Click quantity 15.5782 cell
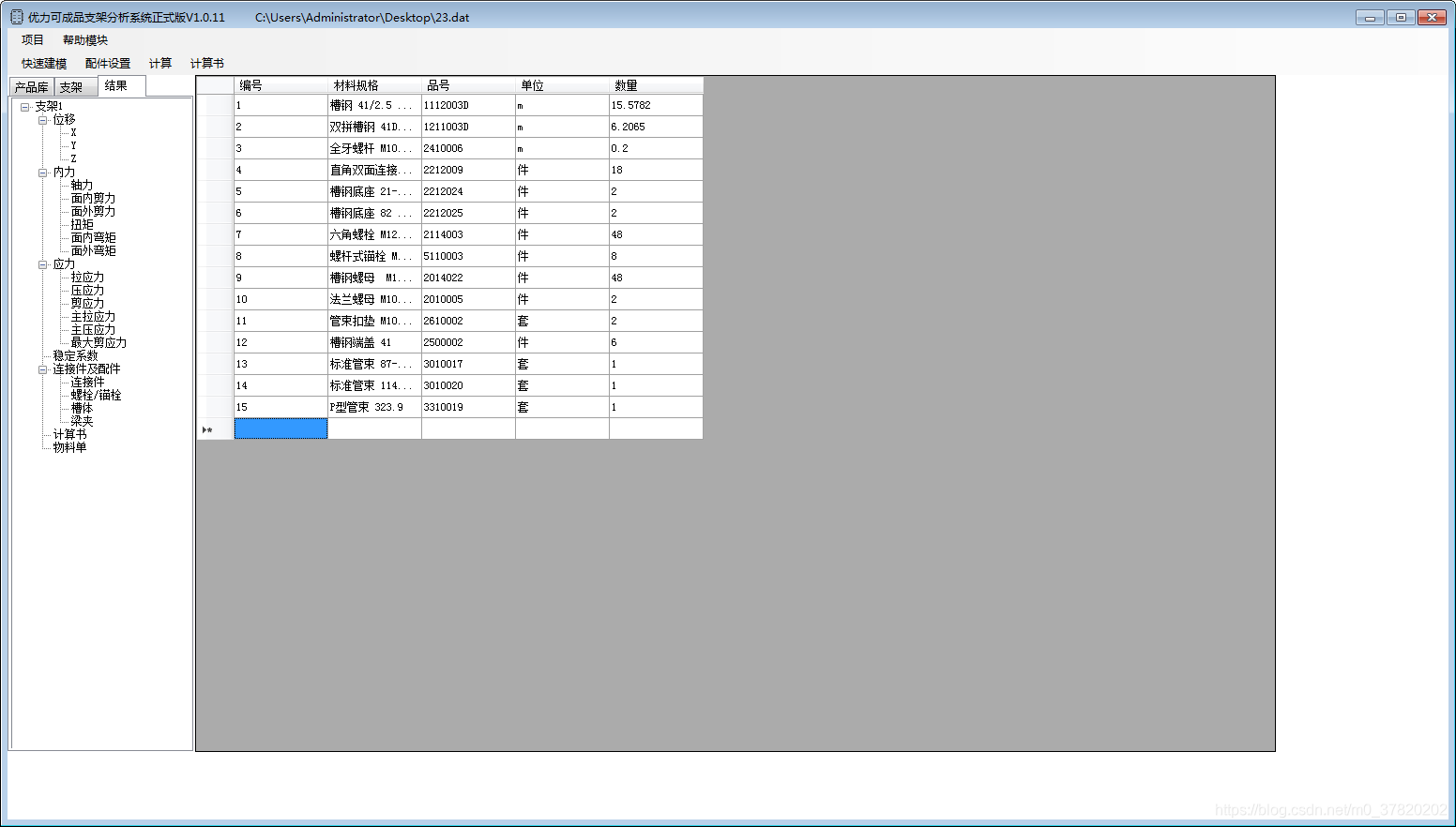The height and width of the screenshot is (827, 1456). (656, 105)
